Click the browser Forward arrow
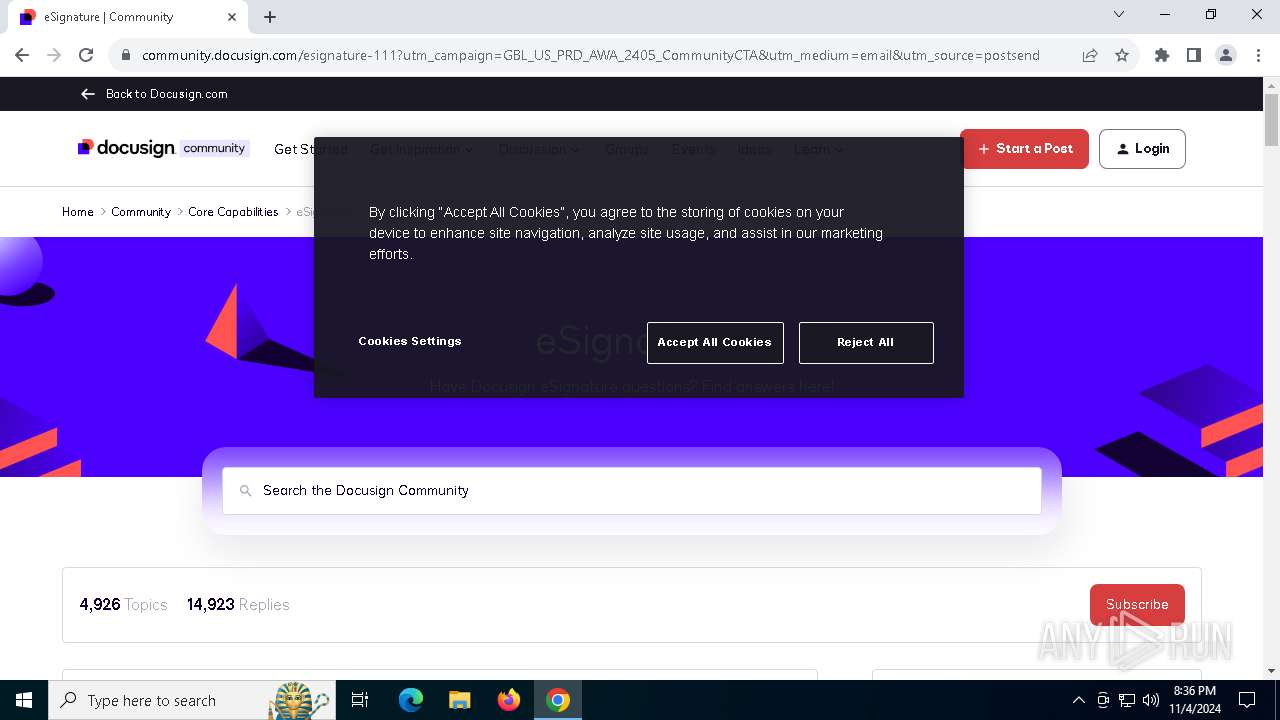 (54, 55)
